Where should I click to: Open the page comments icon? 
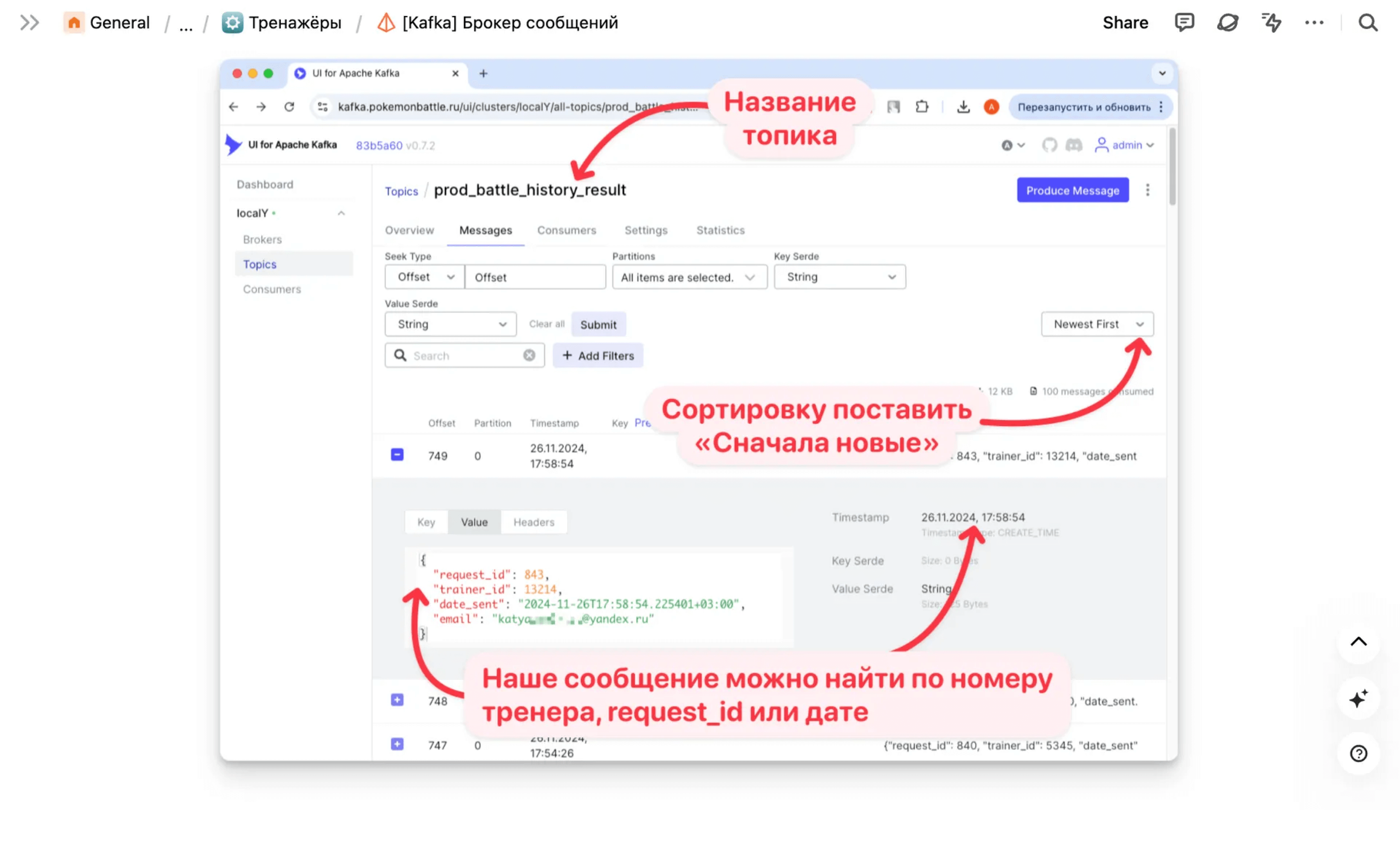coord(1184,23)
